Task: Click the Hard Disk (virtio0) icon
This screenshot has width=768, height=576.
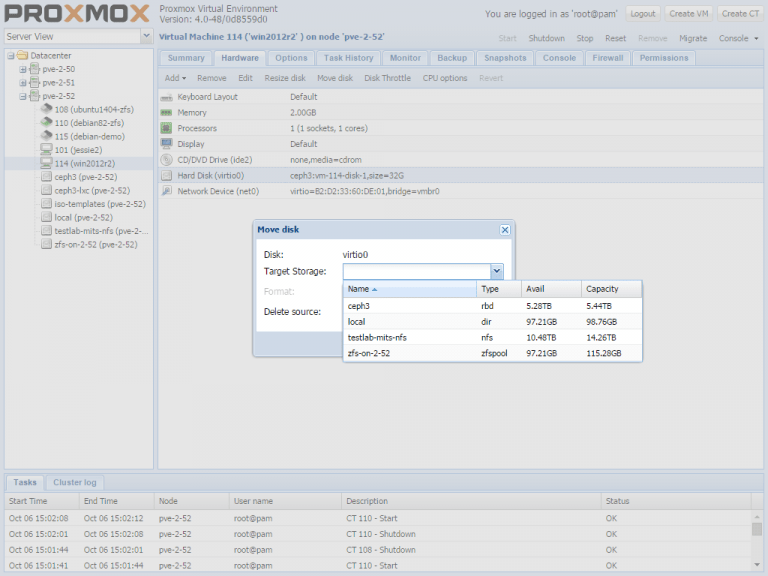Action: [167, 175]
